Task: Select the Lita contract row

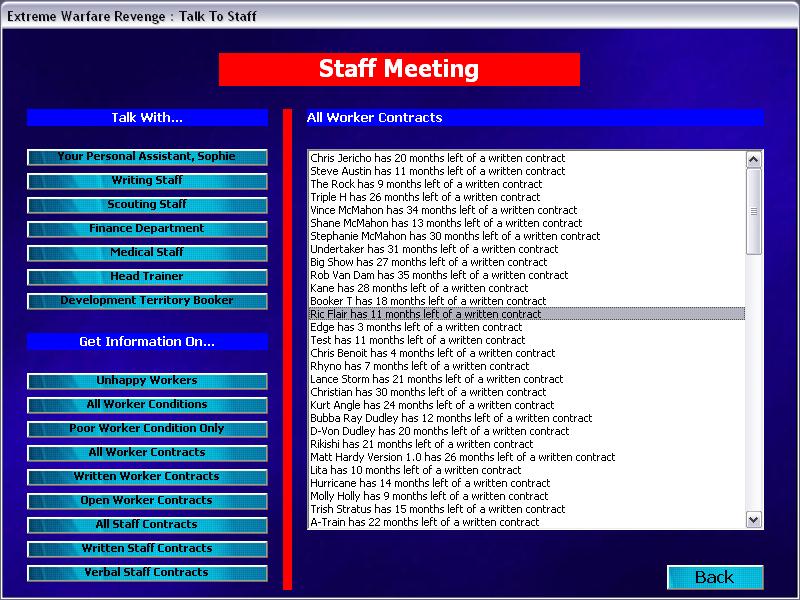Action: click(x=527, y=470)
